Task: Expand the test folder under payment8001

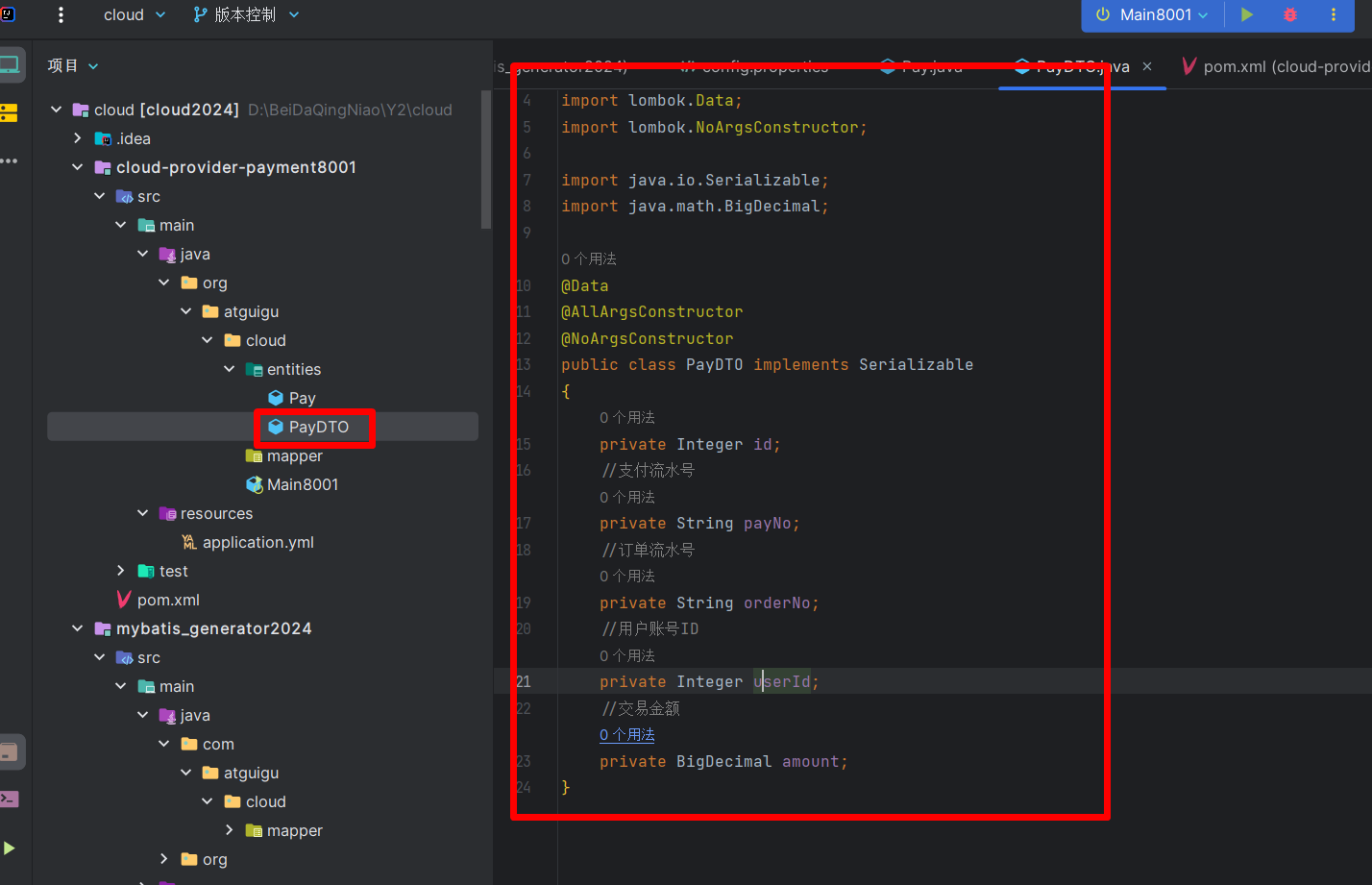Action: point(121,571)
